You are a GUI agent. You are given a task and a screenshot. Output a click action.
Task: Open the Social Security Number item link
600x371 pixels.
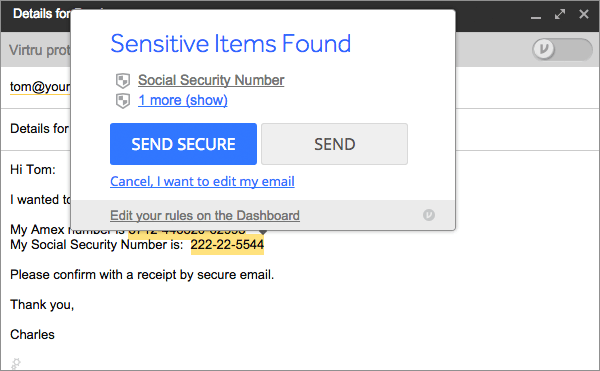pos(211,80)
